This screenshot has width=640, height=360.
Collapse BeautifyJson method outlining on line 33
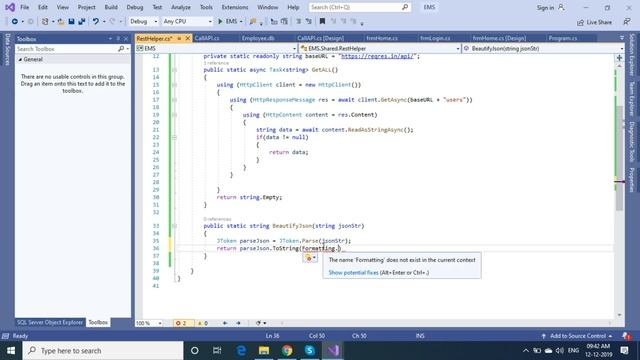(x=175, y=226)
